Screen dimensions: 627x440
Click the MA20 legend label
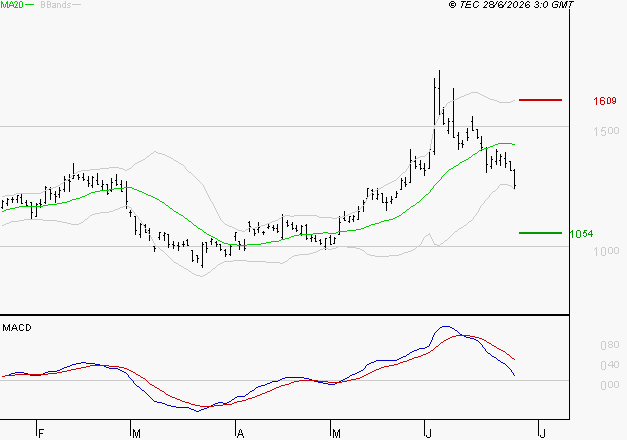[x=12, y=5]
